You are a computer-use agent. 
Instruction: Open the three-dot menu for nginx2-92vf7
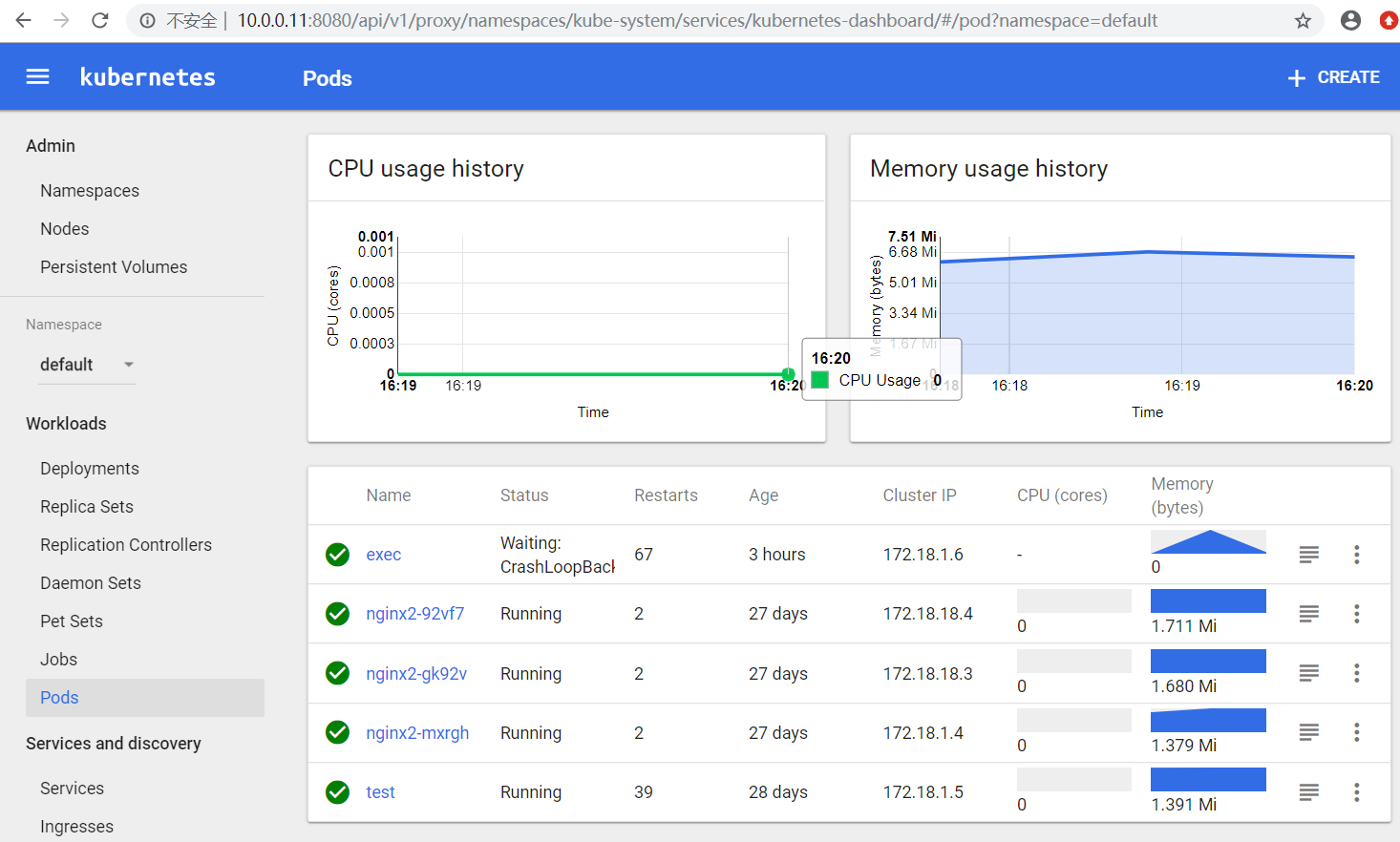point(1356,614)
